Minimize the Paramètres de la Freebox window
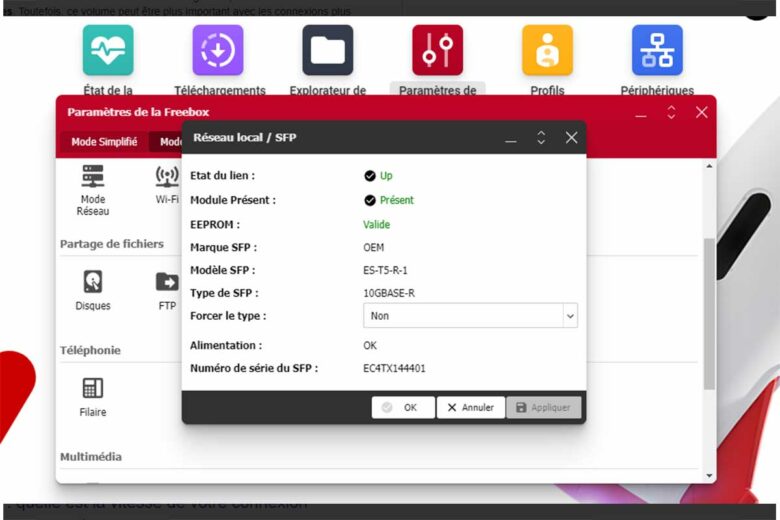780x520 pixels. tap(641, 114)
